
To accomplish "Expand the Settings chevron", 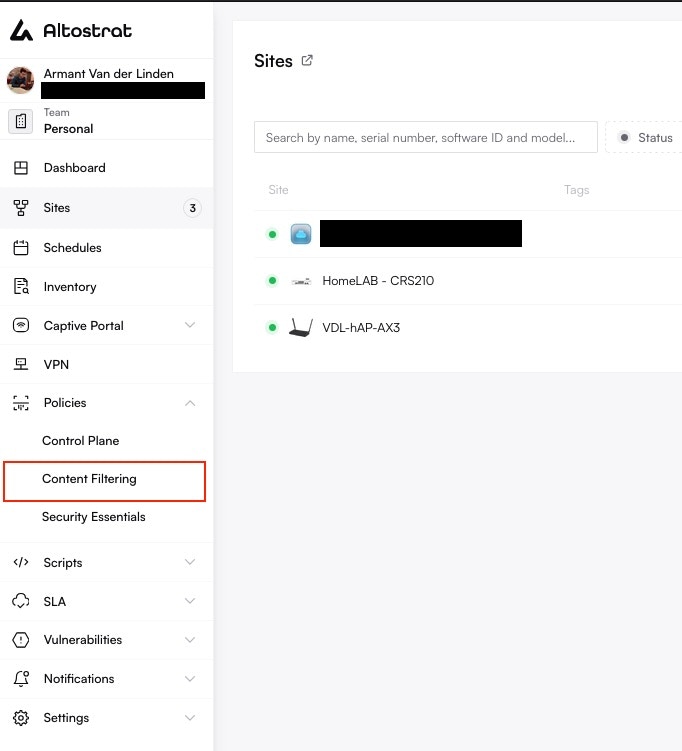I will (x=190, y=717).
